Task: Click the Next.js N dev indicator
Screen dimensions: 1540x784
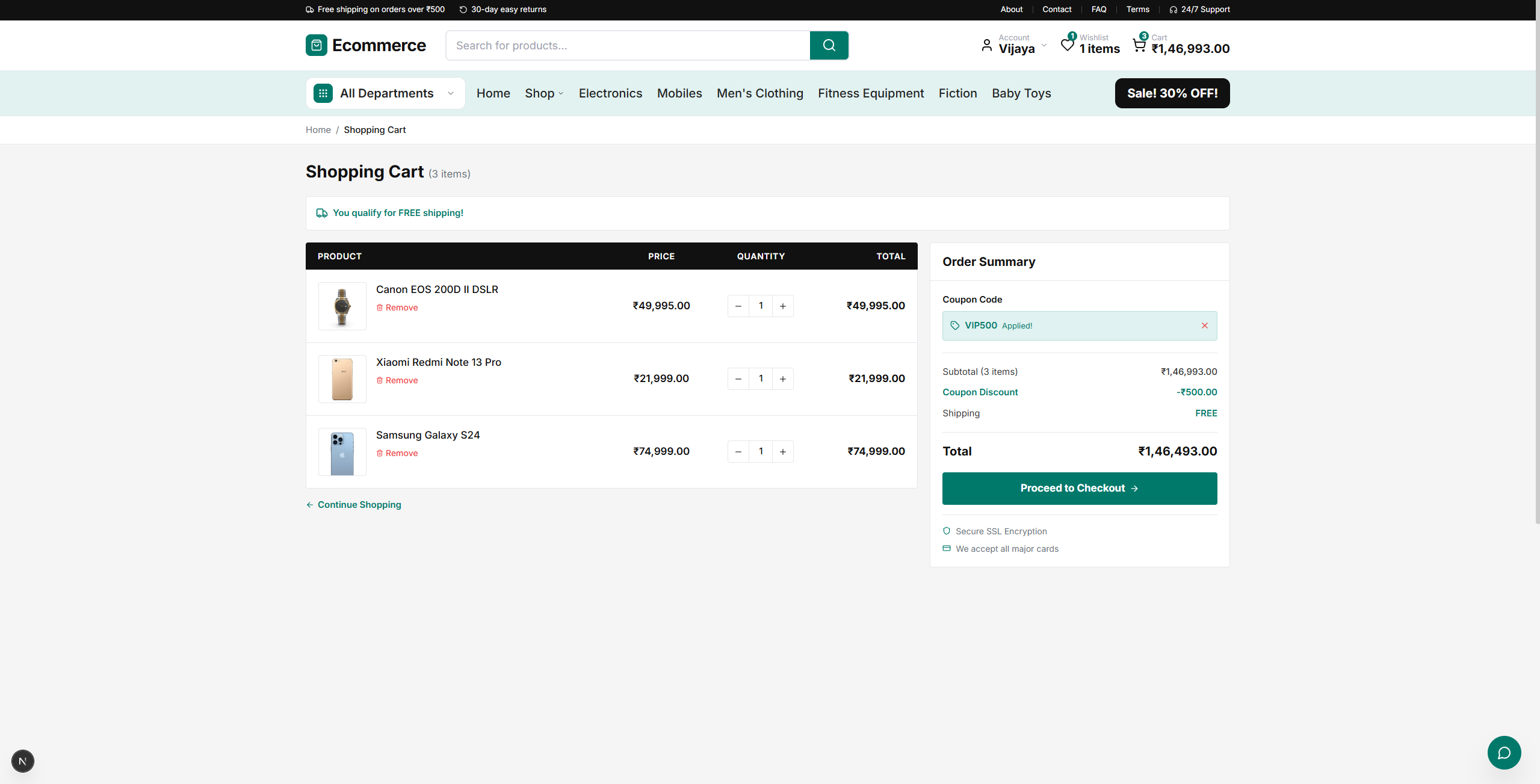Action: coord(23,761)
